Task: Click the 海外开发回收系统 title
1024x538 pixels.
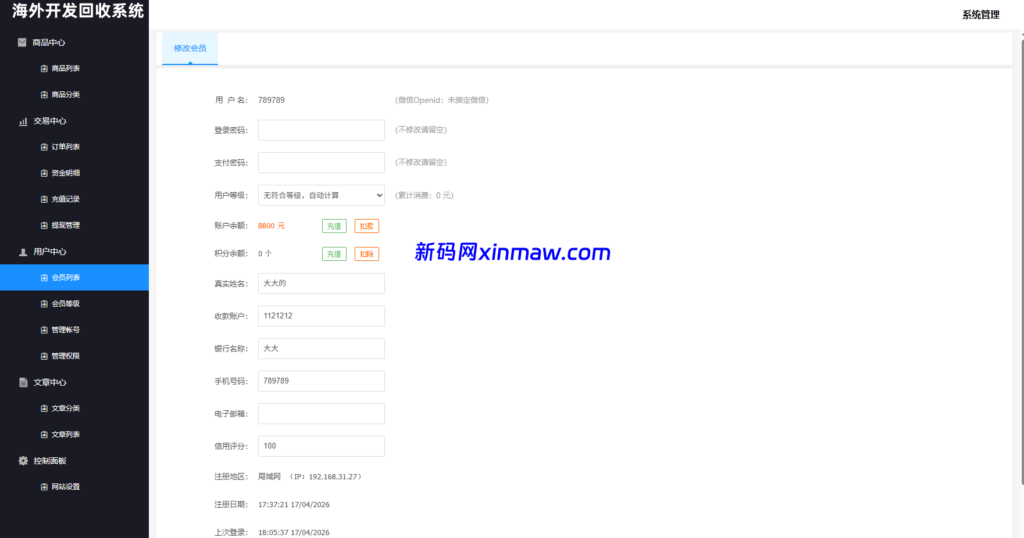Action: (x=78, y=11)
